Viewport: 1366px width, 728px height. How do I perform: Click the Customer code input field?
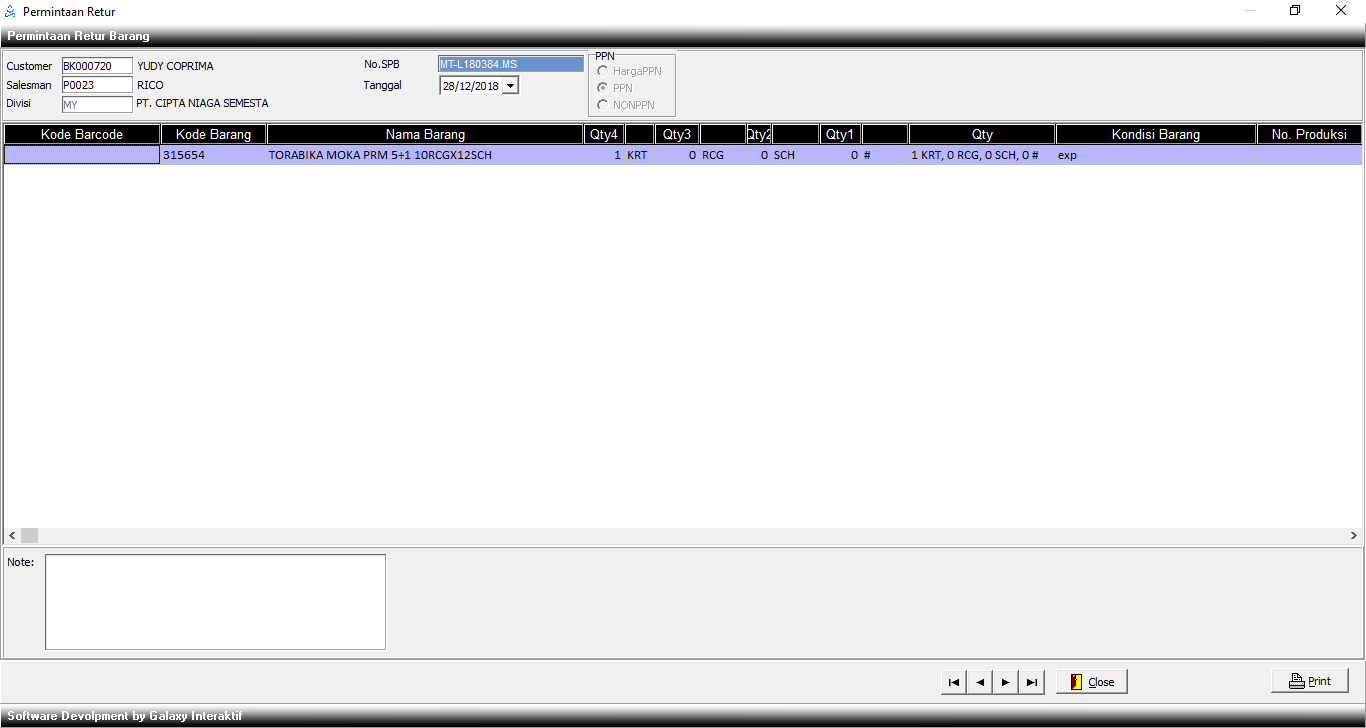[x=97, y=66]
